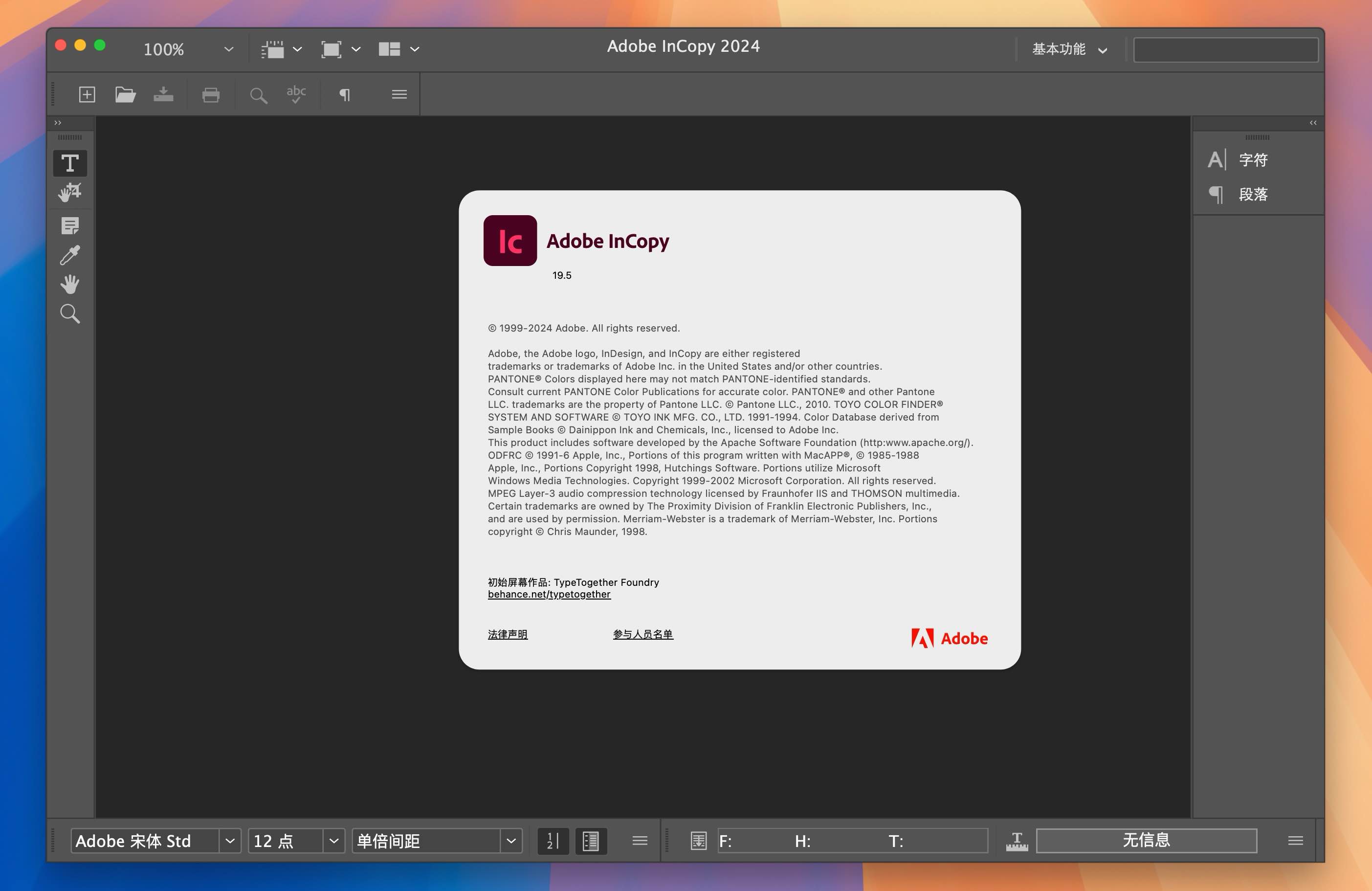Pick the Eyedropper tool
1372x891 pixels.
(x=70, y=255)
